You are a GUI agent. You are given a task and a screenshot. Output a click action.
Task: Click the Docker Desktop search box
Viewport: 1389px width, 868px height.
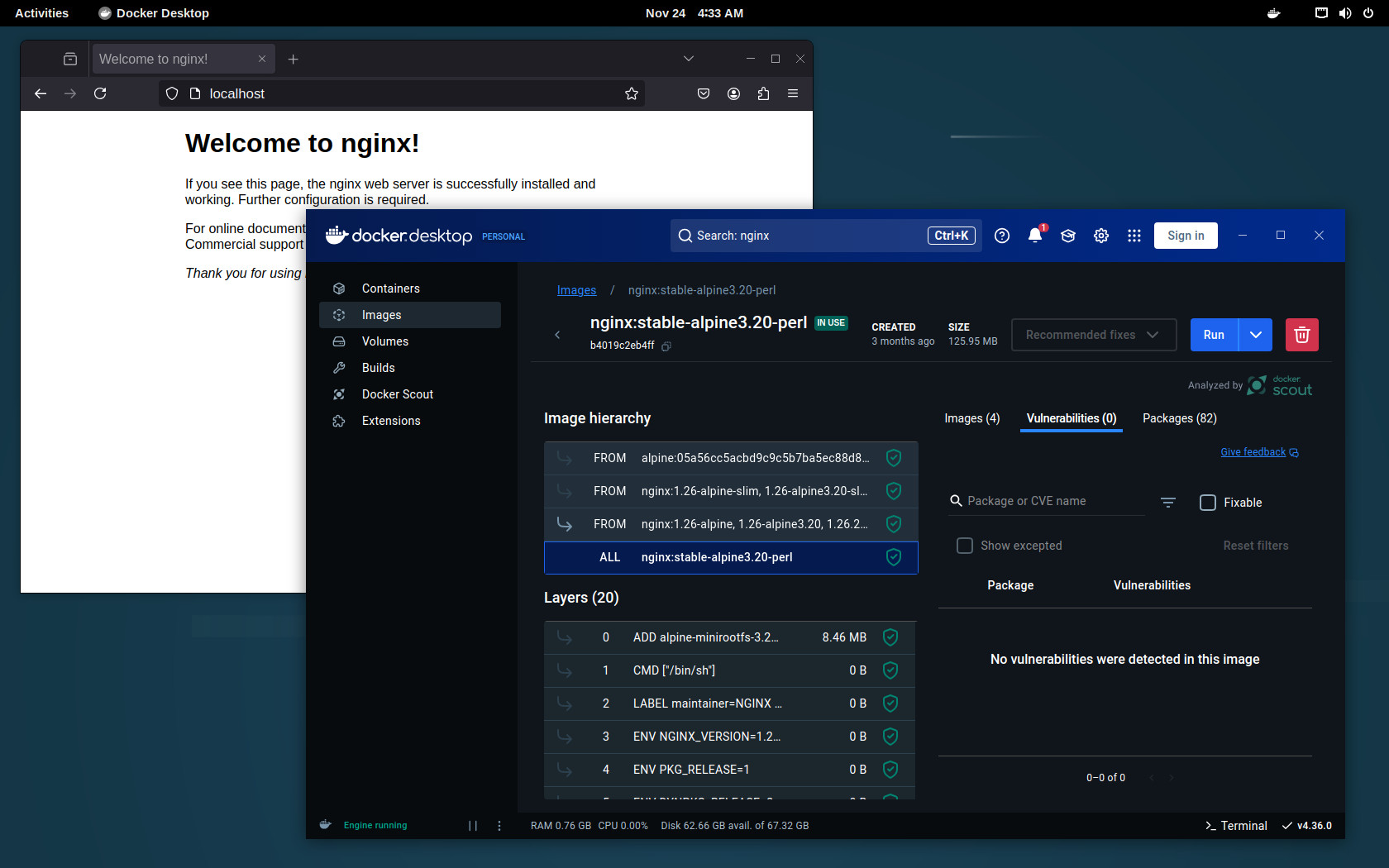[826, 236]
